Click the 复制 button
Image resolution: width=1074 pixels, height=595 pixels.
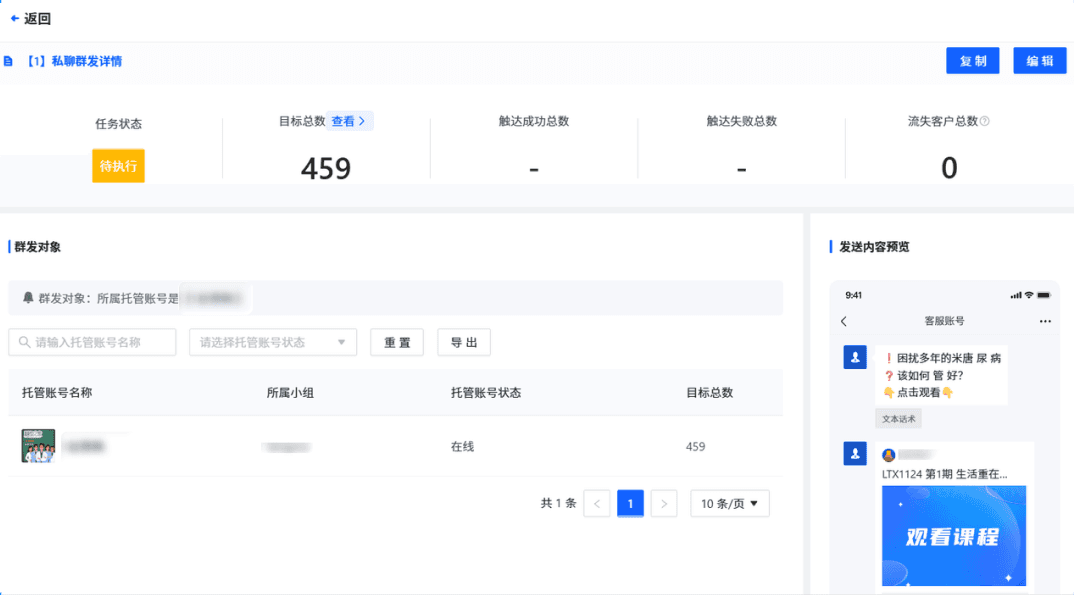click(x=973, y=61)
